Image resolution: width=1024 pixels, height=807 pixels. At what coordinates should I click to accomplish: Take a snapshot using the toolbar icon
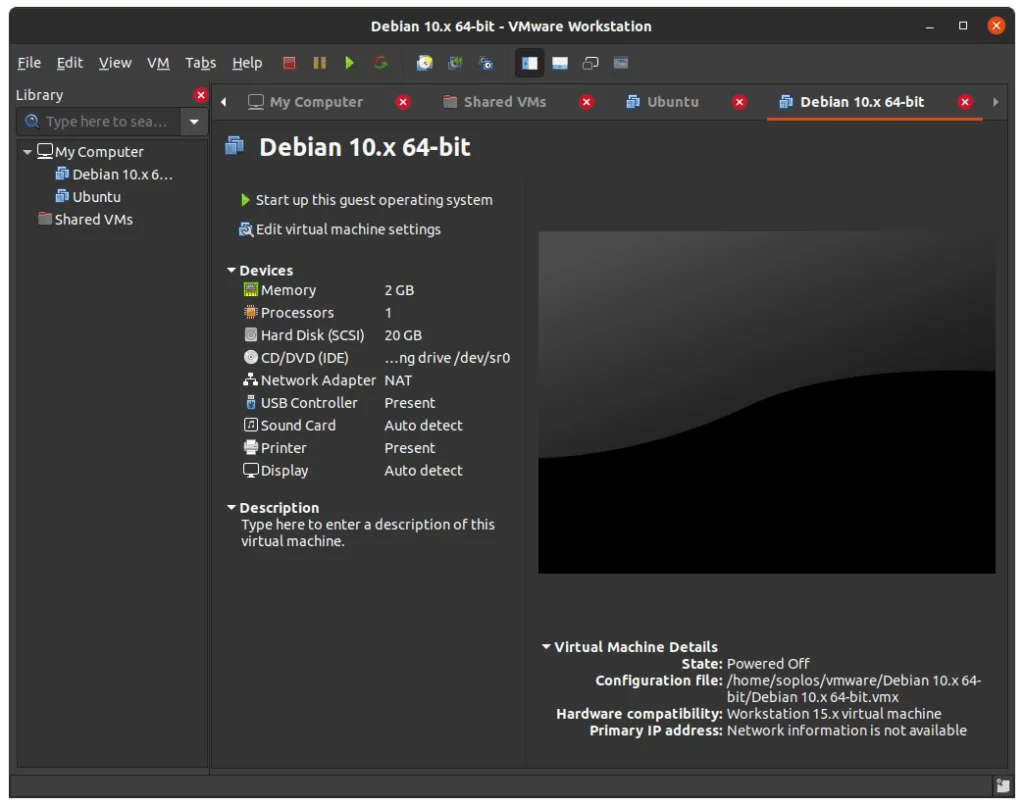coord(424,63)
